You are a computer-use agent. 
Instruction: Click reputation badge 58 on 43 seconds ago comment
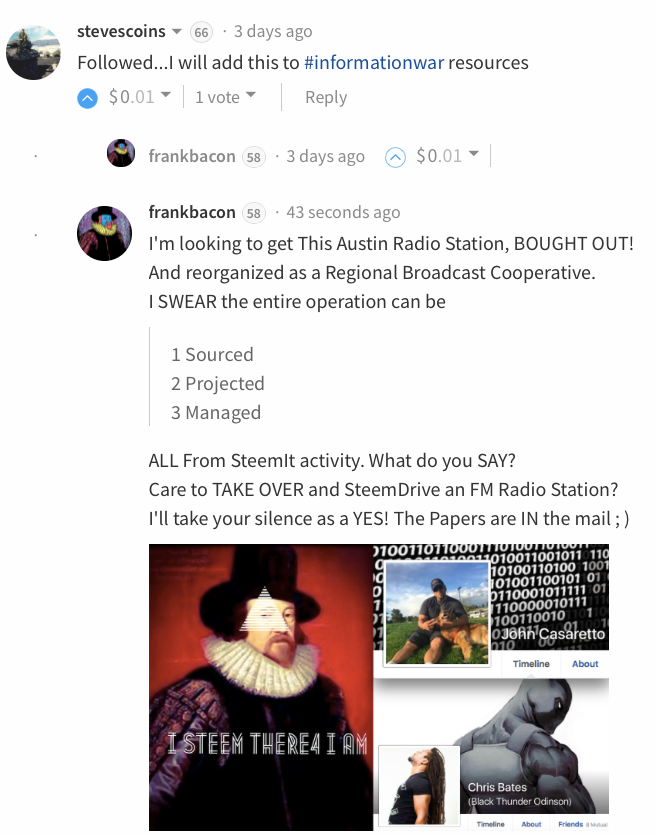[254, 213]
